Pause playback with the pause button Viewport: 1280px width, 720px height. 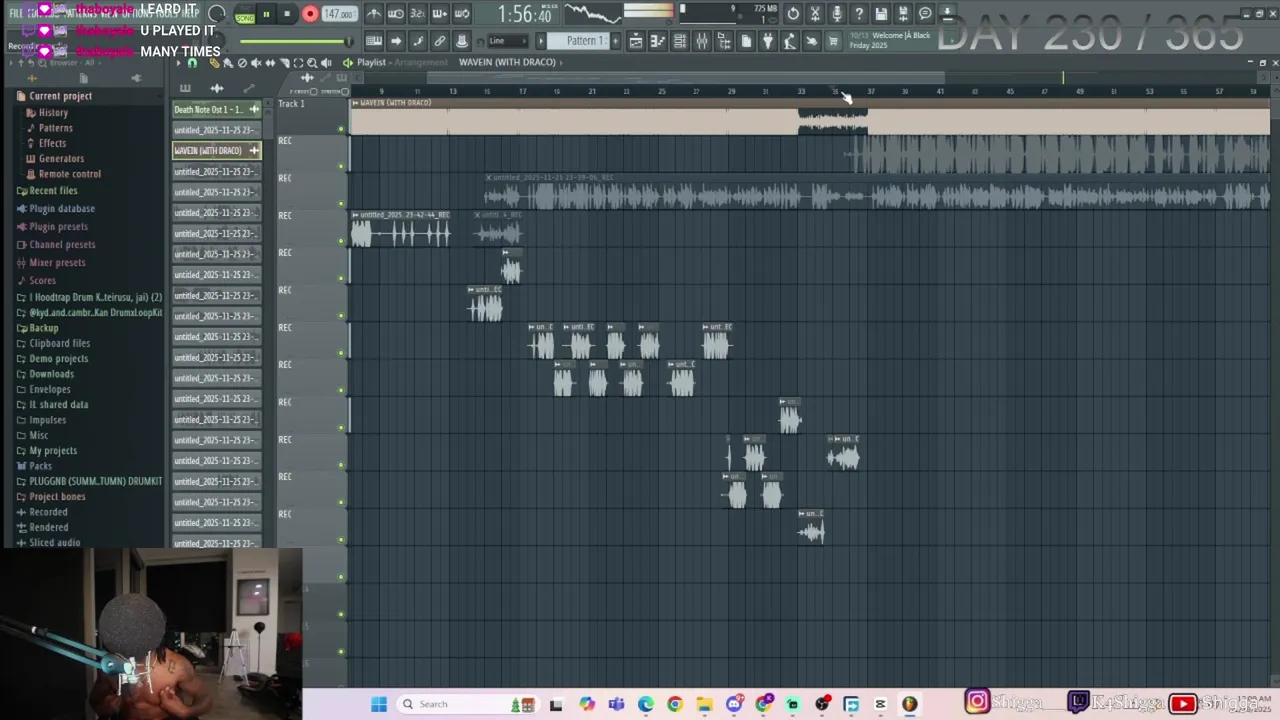click(x=266, y=14)
